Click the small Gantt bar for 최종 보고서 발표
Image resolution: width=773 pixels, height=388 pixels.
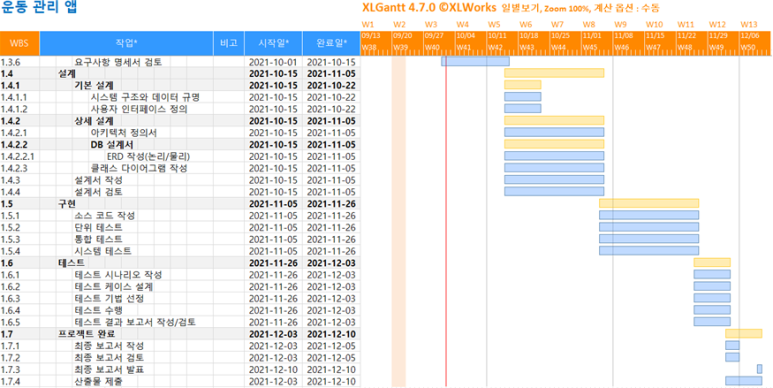[760, 369]
